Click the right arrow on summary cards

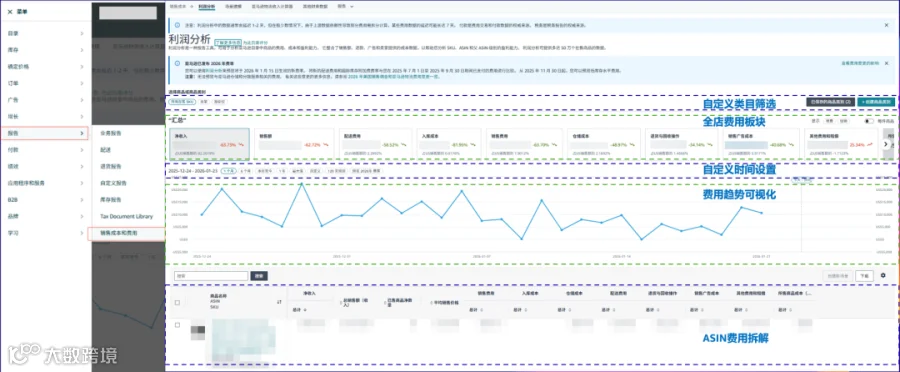click(886, 144)
